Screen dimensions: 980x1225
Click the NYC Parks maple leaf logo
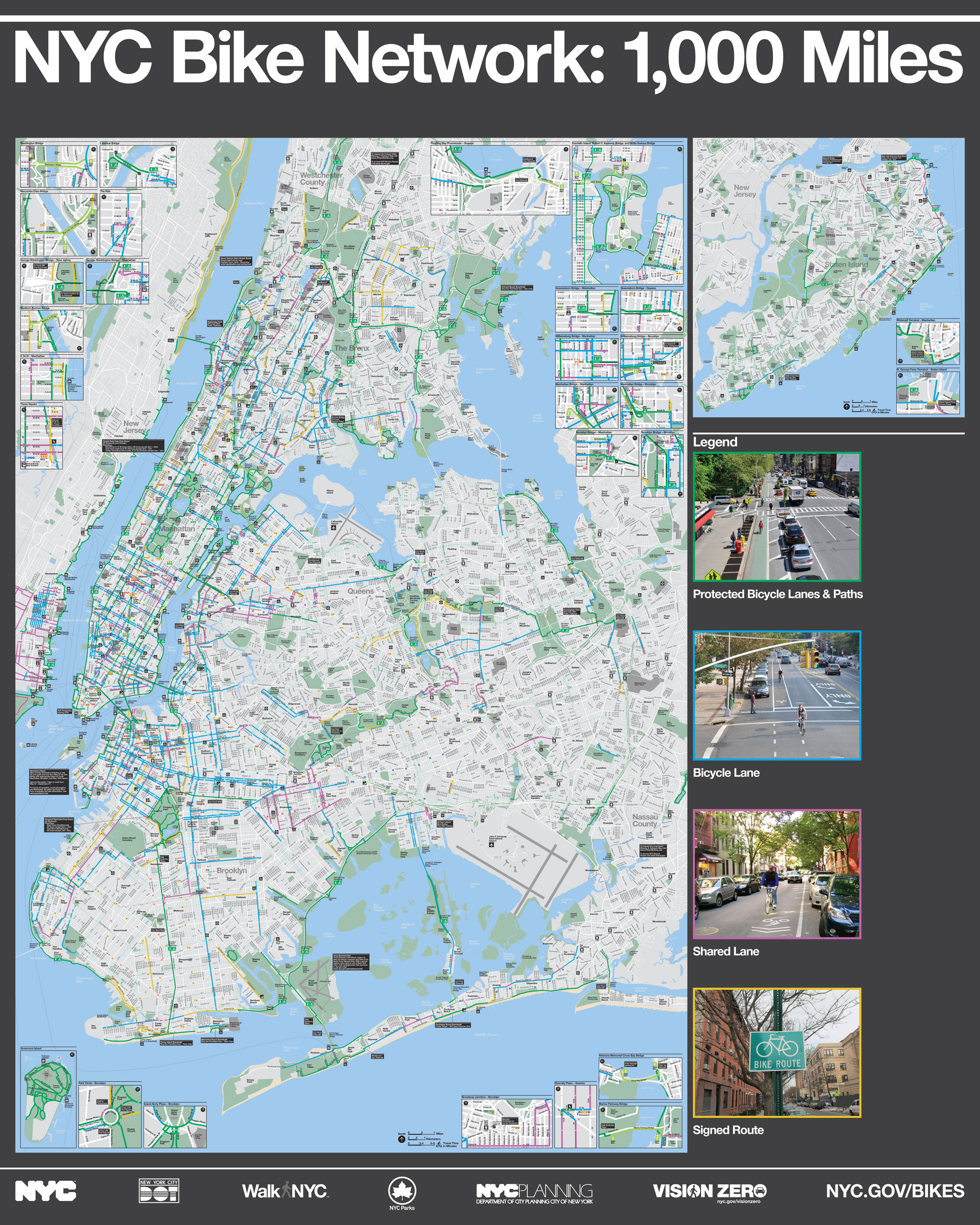402,1190
